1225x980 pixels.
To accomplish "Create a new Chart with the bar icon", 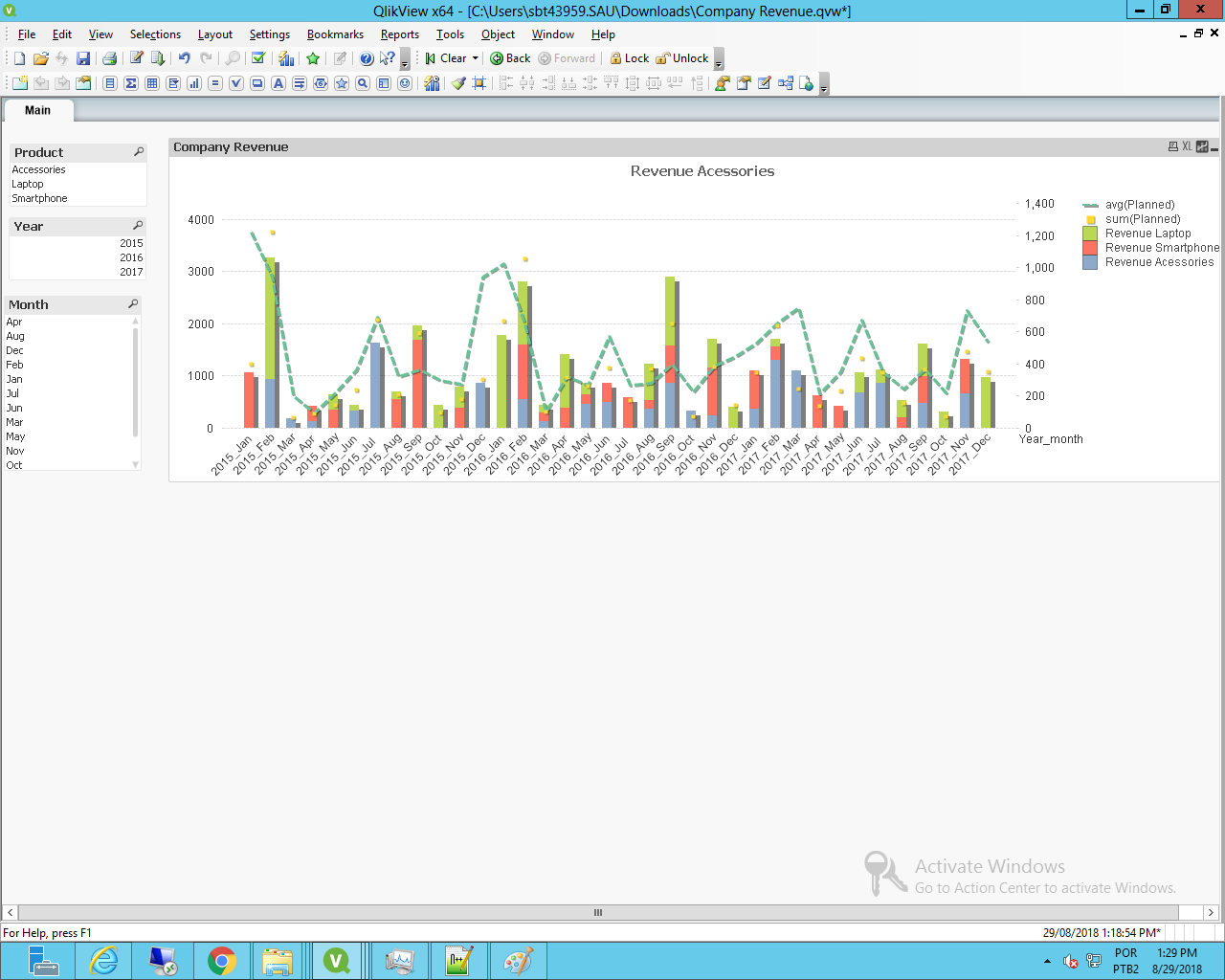I will pos(194,83).
